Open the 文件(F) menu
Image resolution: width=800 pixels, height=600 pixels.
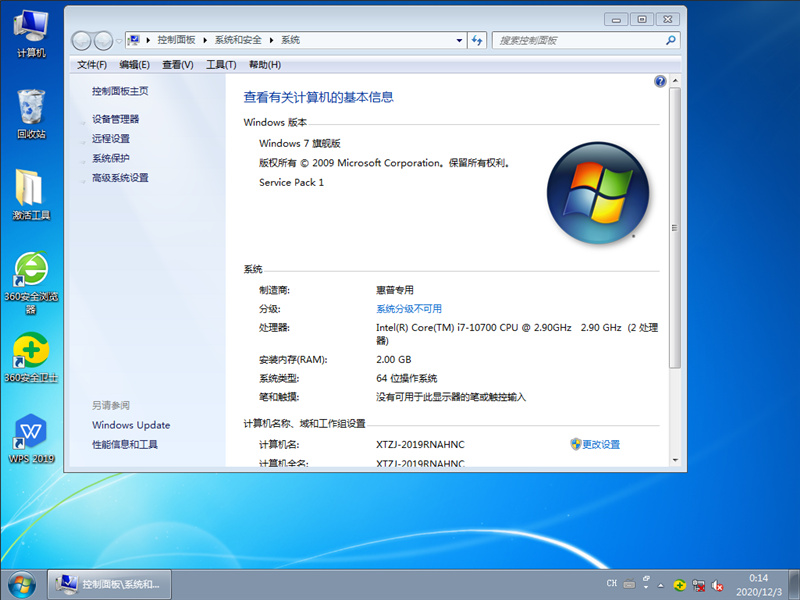(92, 65)
